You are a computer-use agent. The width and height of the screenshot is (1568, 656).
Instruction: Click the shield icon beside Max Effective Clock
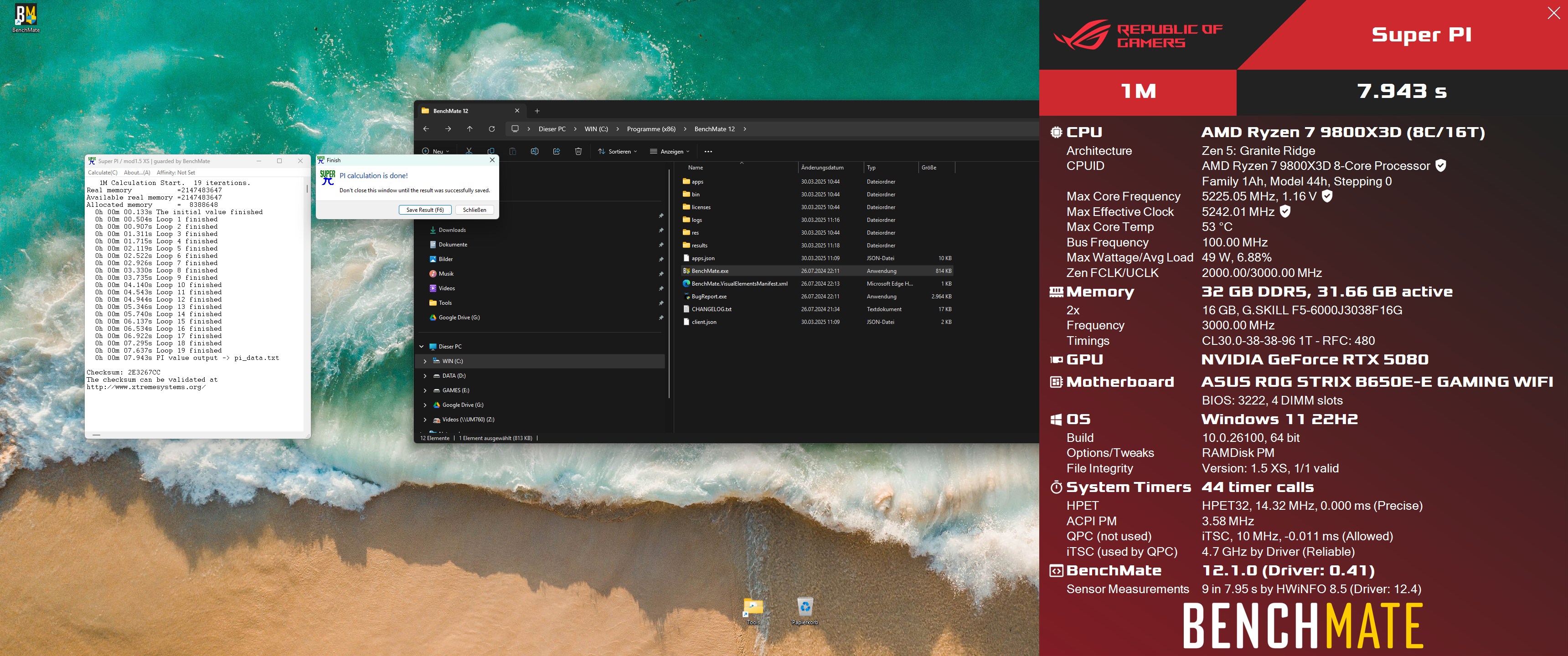[1285, 211]
